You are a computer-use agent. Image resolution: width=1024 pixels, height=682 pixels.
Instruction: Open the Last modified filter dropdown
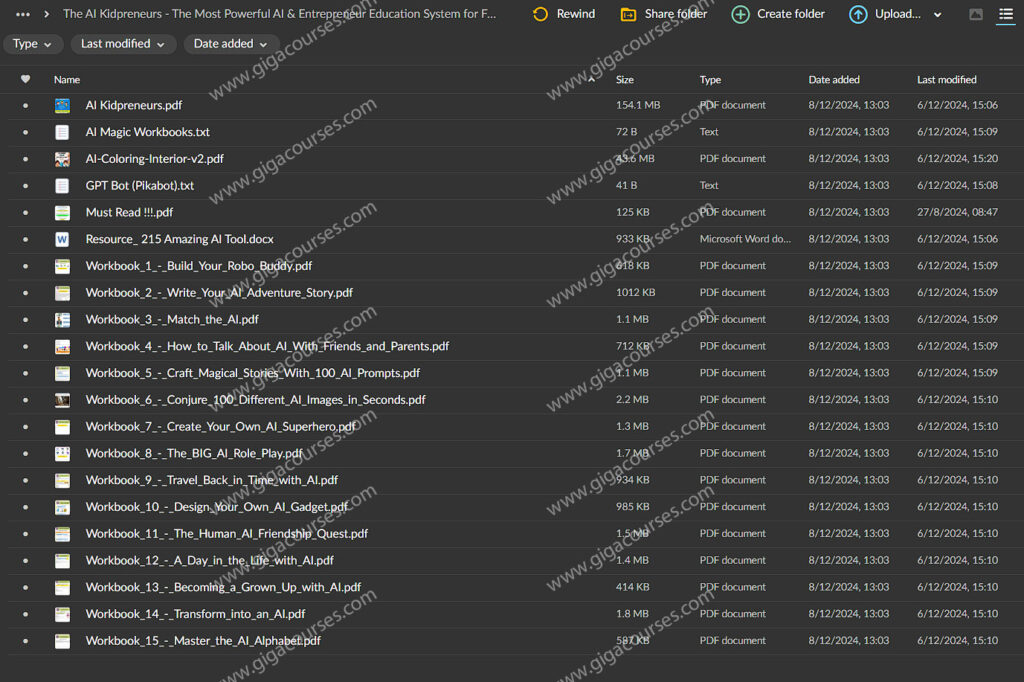pos(123,44)
